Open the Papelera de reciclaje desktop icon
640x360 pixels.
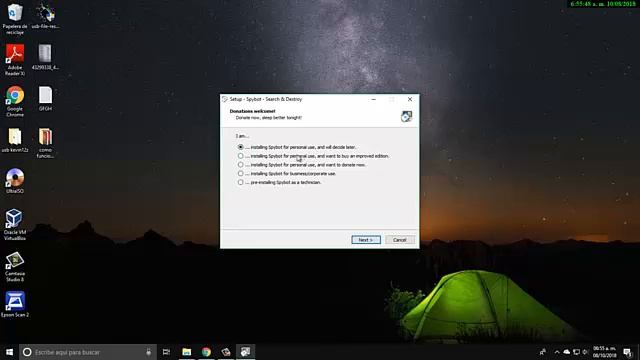(x=15, y=18)
